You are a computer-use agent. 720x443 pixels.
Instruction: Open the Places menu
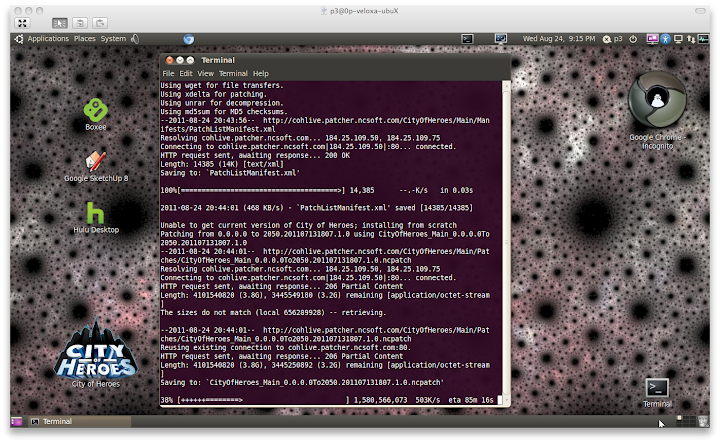(x=85, y=39)
